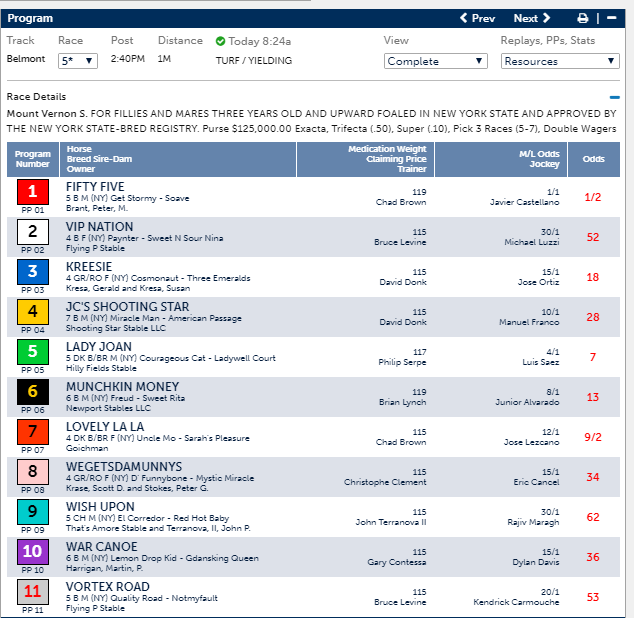634x618 pixels.
Task: Select the black number 6 saddle cloth icon
Action: coord(33,392)
